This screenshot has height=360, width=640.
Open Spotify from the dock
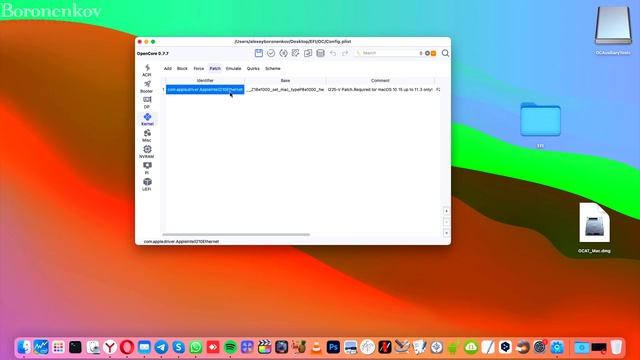coord(230,347)
